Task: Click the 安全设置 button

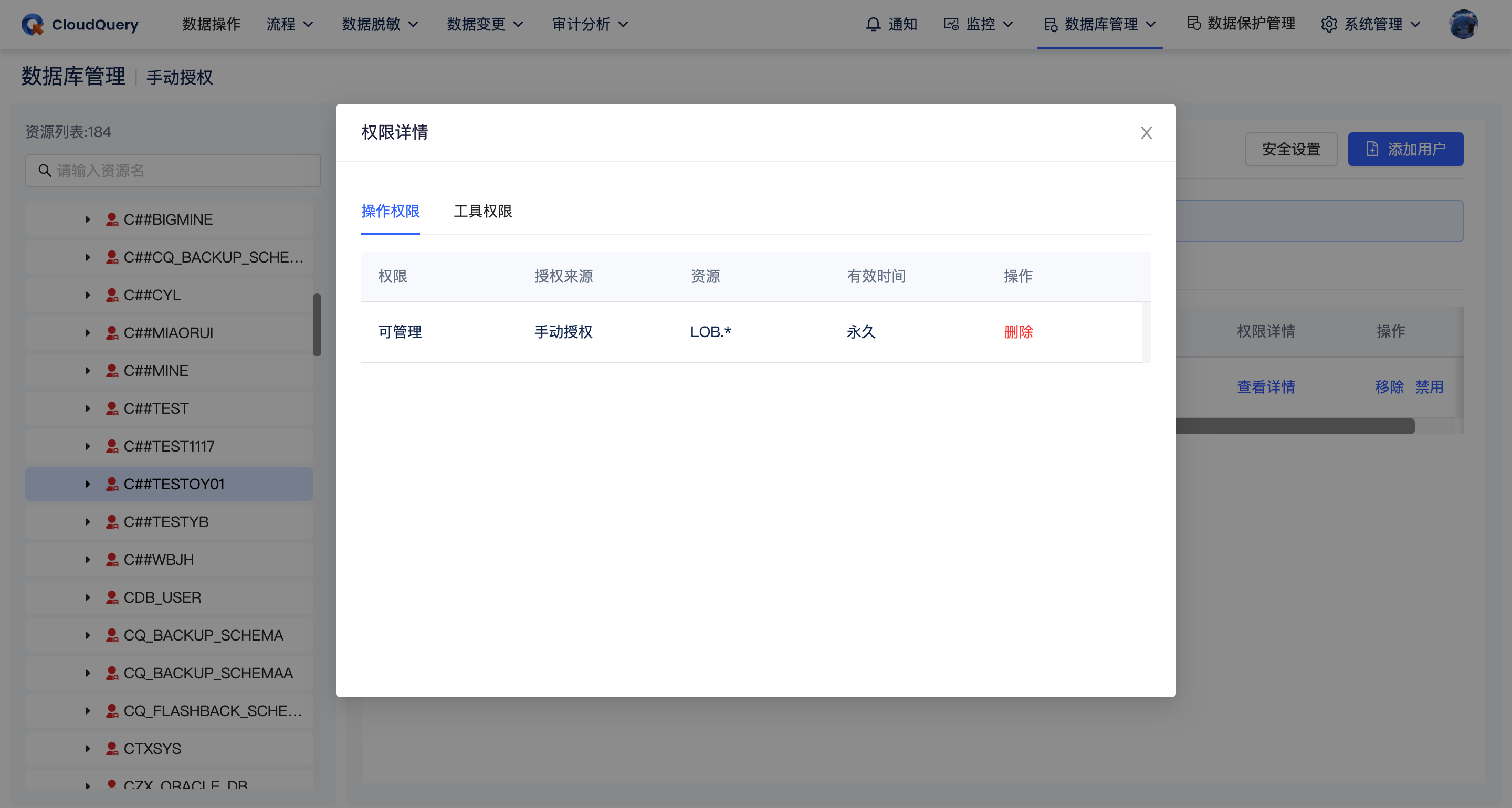Action: pyautogui.click(x=1291, y=149)
